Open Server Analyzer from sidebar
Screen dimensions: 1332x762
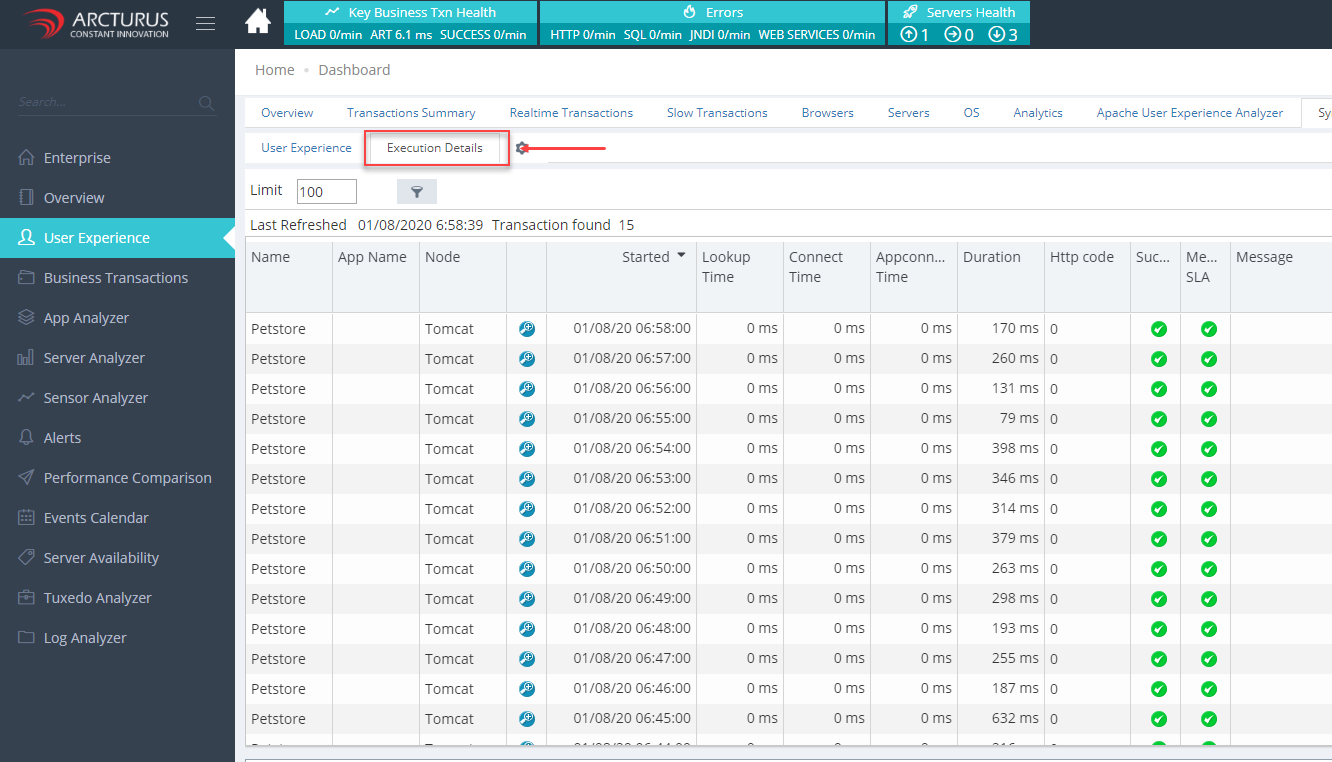(94, 358)
